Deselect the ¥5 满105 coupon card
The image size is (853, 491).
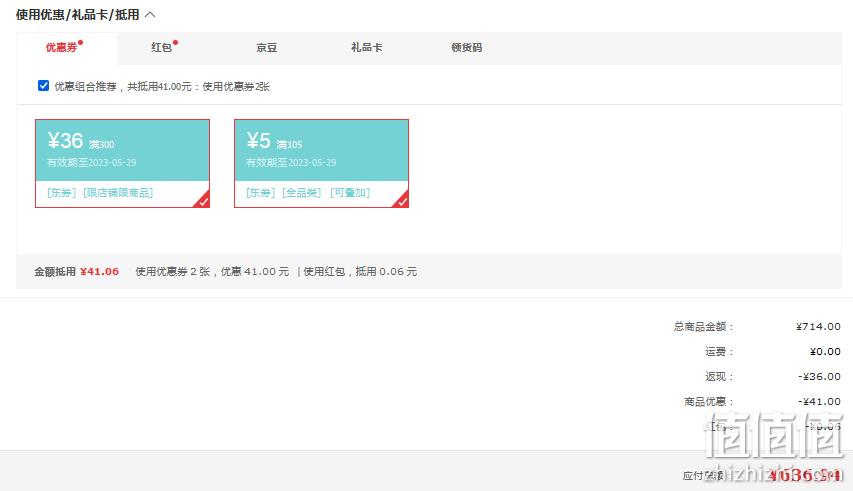pos(322,163)
